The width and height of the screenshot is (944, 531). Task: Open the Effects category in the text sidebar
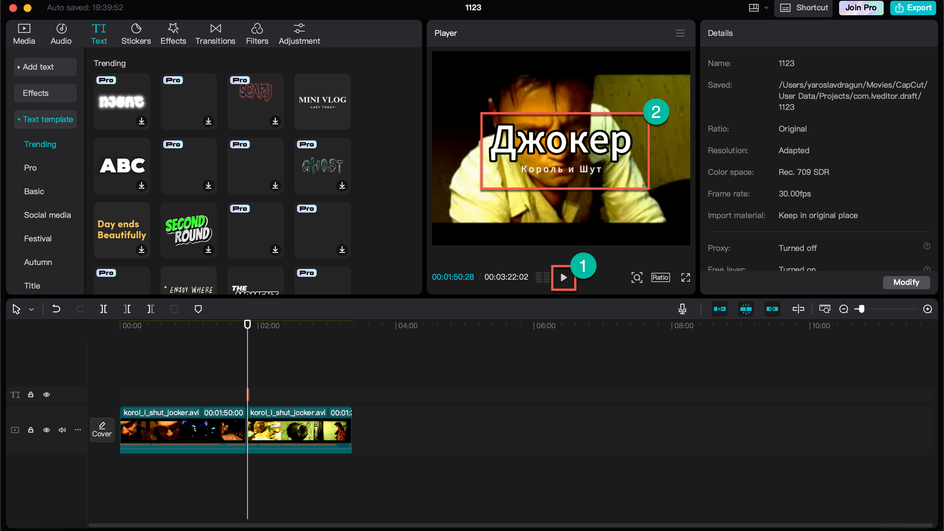[45, 93]
